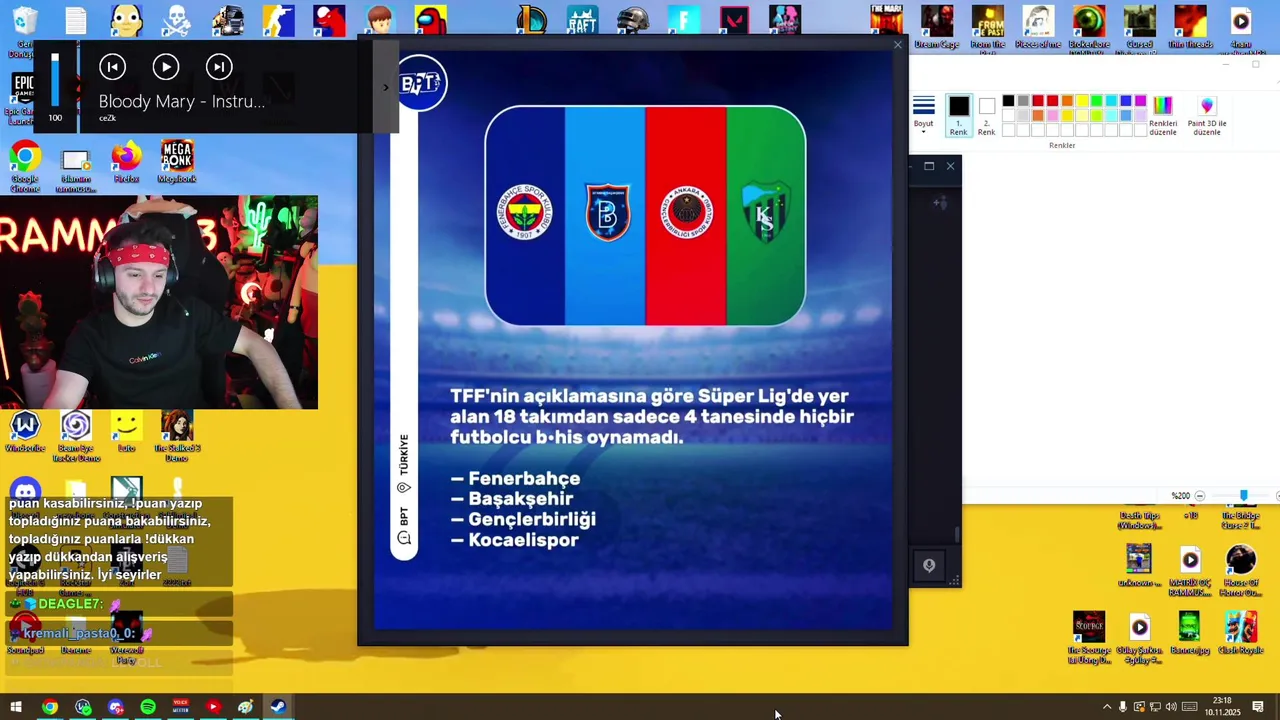
Task: Click the Gençlerbirliği crest in image
Action: click(686, 211)
